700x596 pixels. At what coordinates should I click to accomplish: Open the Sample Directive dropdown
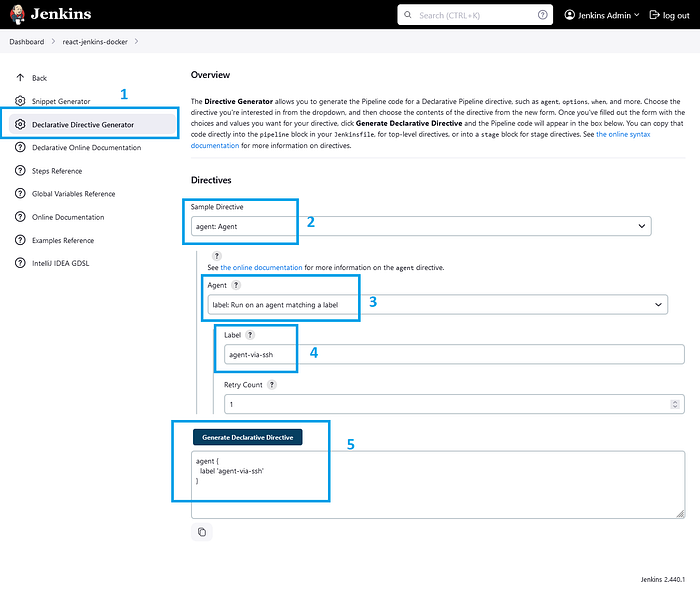(x=421, y=226)
